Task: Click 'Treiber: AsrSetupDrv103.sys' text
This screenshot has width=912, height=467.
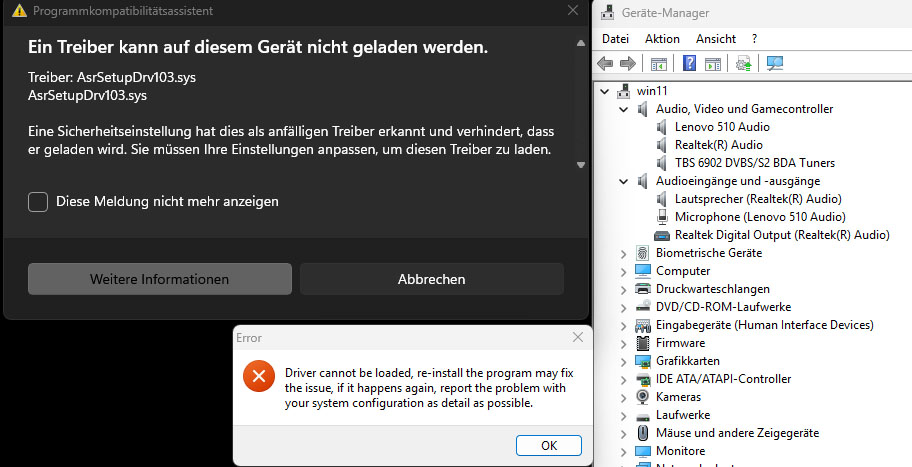Action: pyautogui.click(x=112, y=77)
